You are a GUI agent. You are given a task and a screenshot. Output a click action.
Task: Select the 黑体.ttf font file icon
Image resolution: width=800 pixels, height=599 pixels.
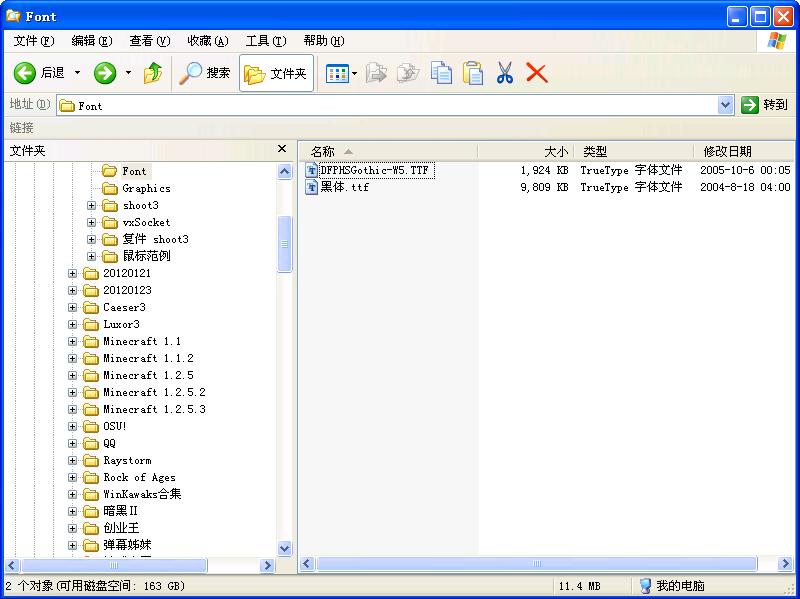(x=311, y=187)
